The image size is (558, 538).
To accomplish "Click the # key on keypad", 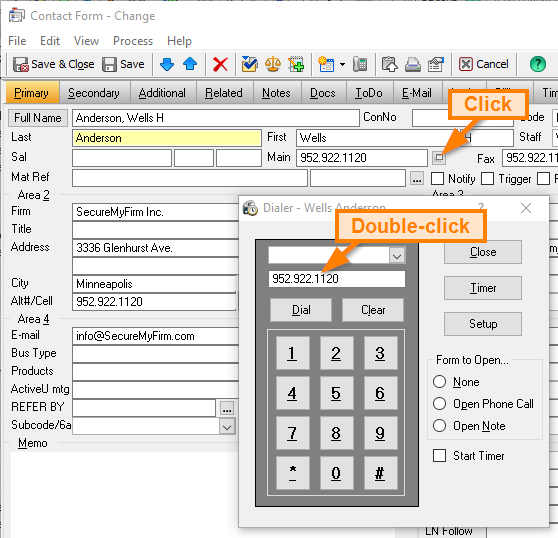I will pyautogui.click(x=380, y=473).
